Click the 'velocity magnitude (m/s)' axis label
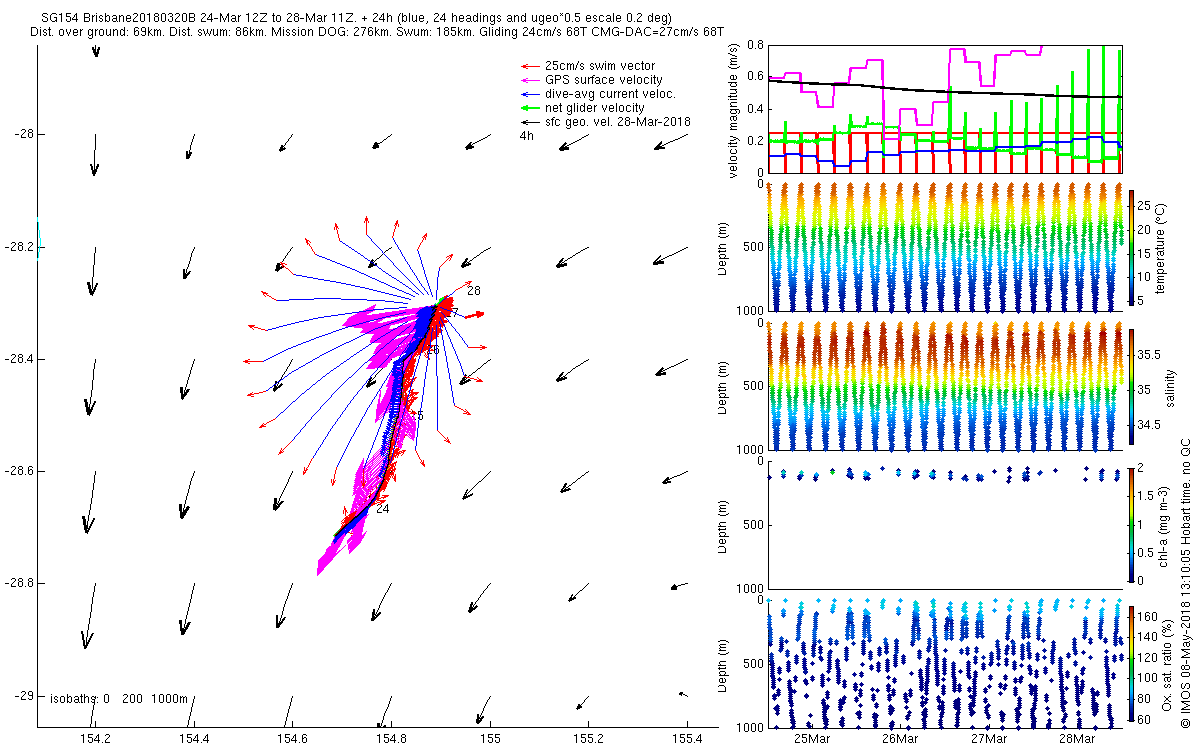This screenshot has height=750, width=1200. [x=734, y=110]
